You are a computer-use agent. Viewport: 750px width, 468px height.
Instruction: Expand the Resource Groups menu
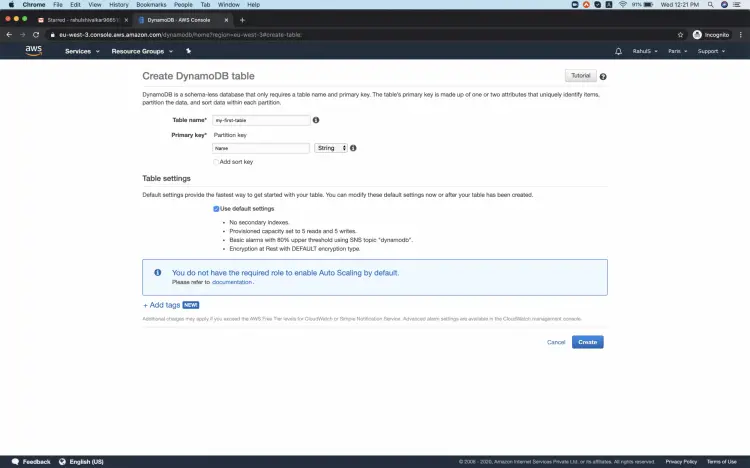point(142,51)
